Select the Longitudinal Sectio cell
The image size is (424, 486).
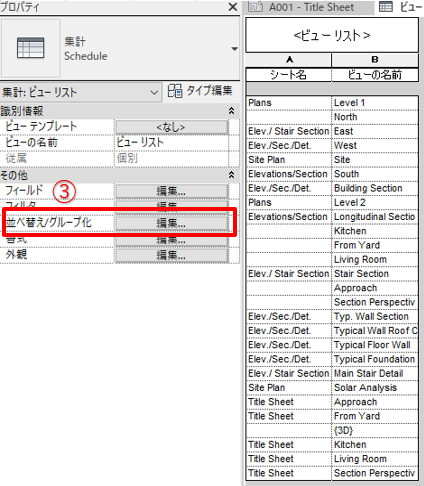click(x=375, y=217)
